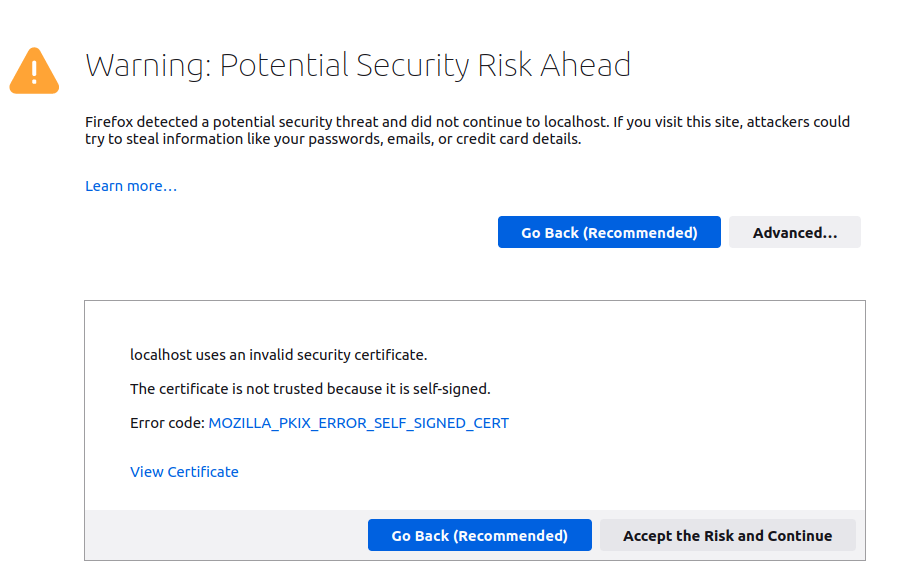Click the orange warning triangle icon
Image resolution: width=924 pixels, height=587 pixels.
coord(34,70)
